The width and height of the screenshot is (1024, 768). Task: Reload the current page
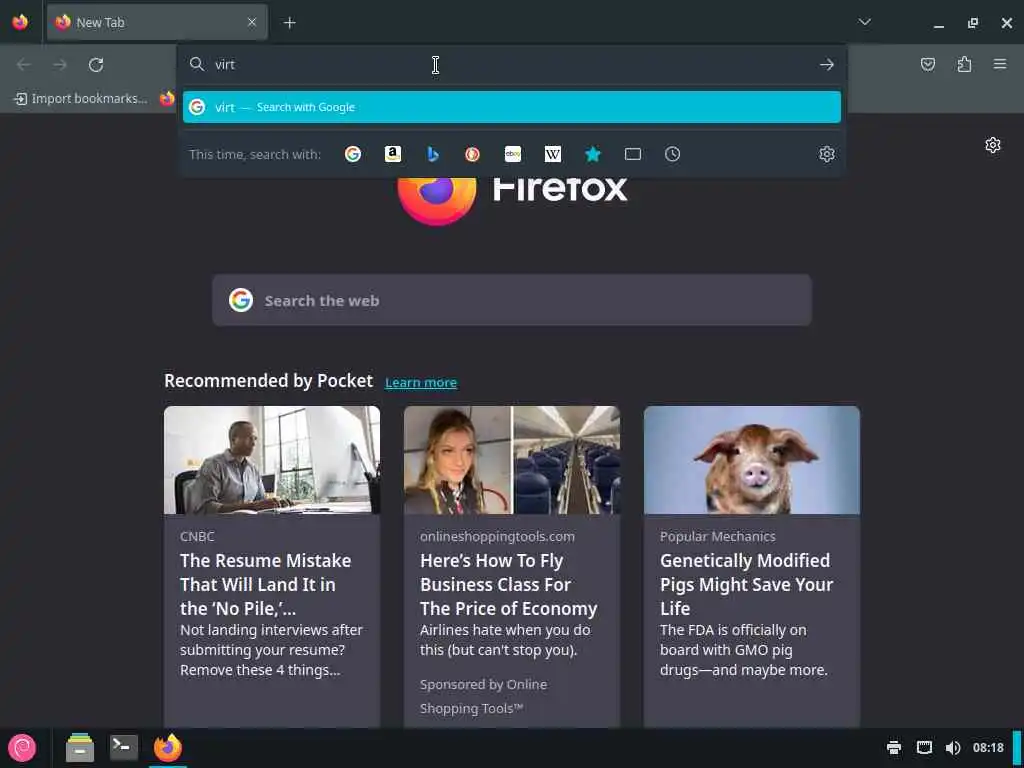(96, 65)
